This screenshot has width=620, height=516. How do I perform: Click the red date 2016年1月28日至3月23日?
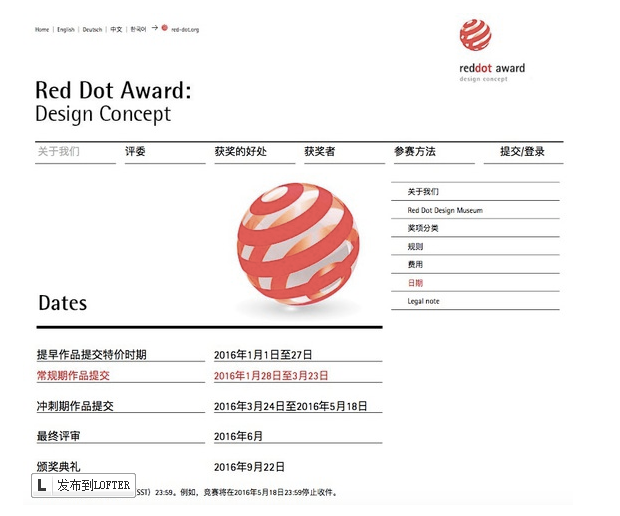pos(271,376)
